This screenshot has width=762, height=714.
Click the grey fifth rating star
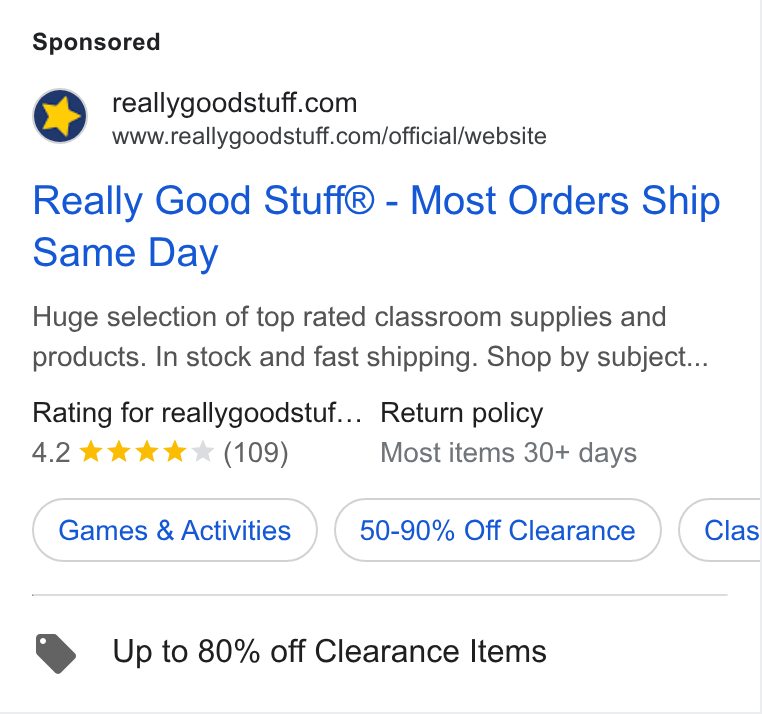[x=203, y=452]
